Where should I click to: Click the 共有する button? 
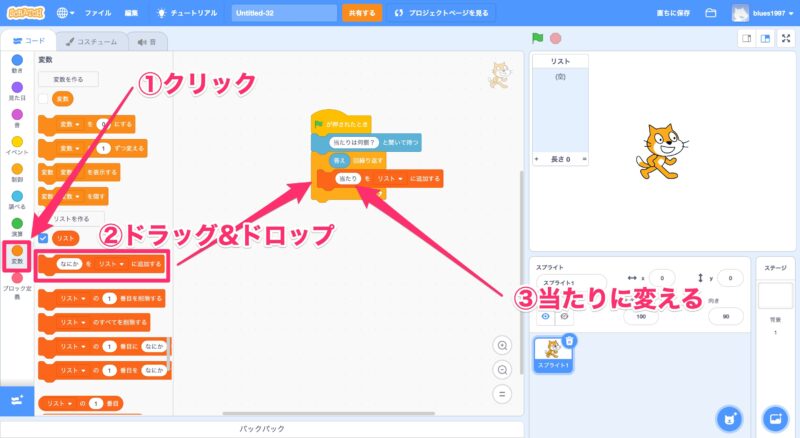click(361, 14)
